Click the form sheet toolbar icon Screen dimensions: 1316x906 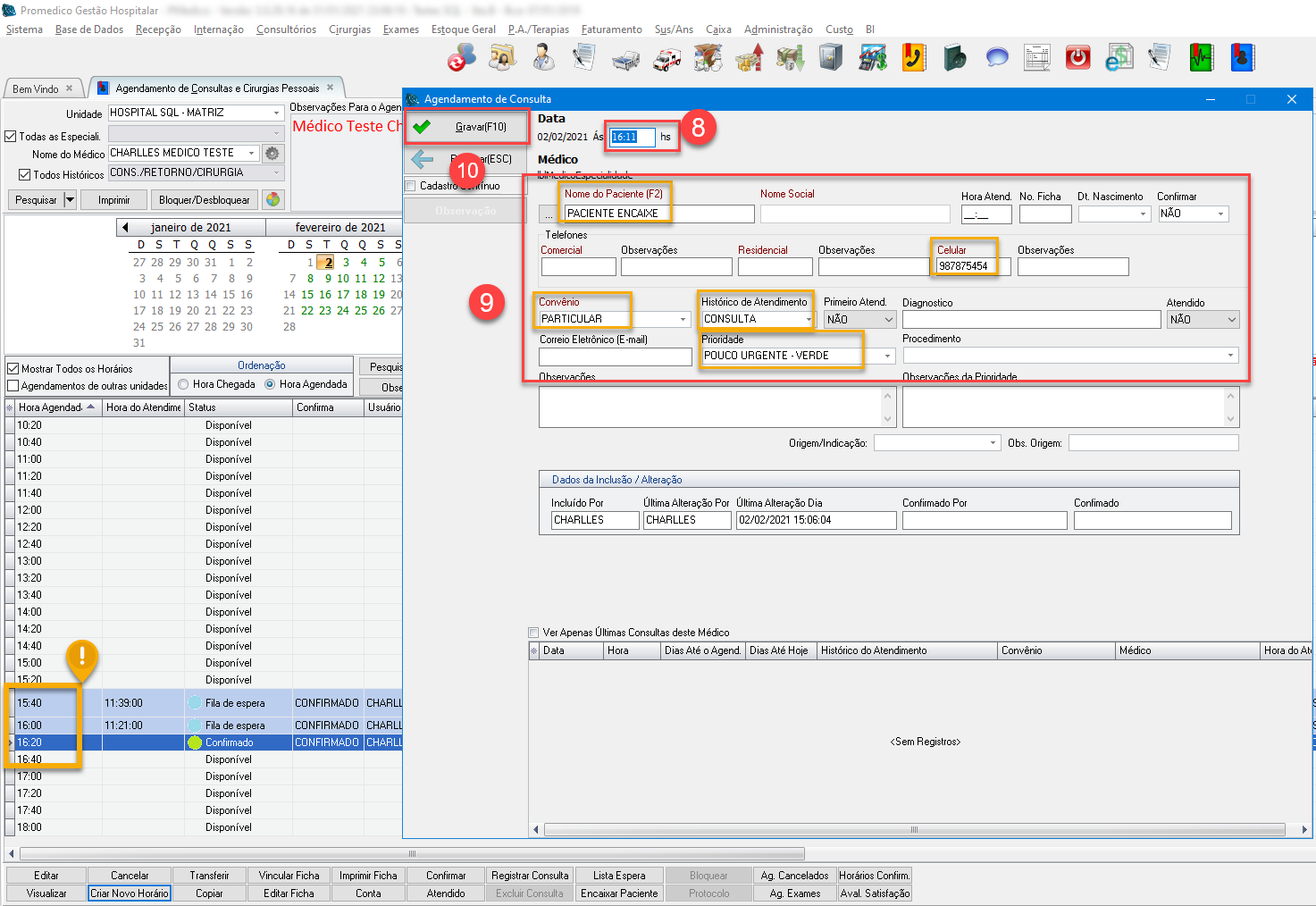[1037, 58]
